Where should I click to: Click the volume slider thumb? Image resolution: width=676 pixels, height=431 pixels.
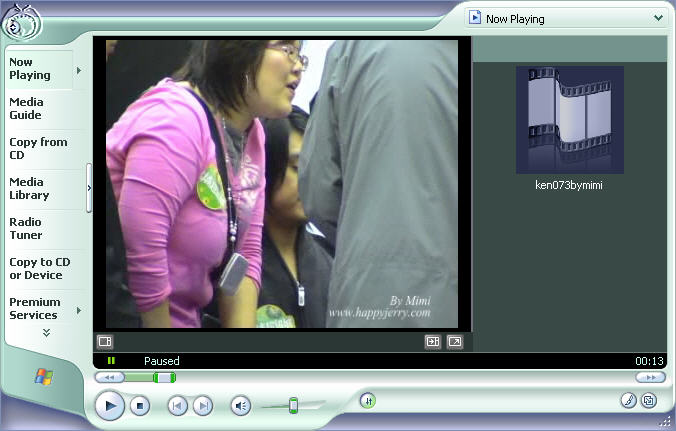[x=293, y=406]
